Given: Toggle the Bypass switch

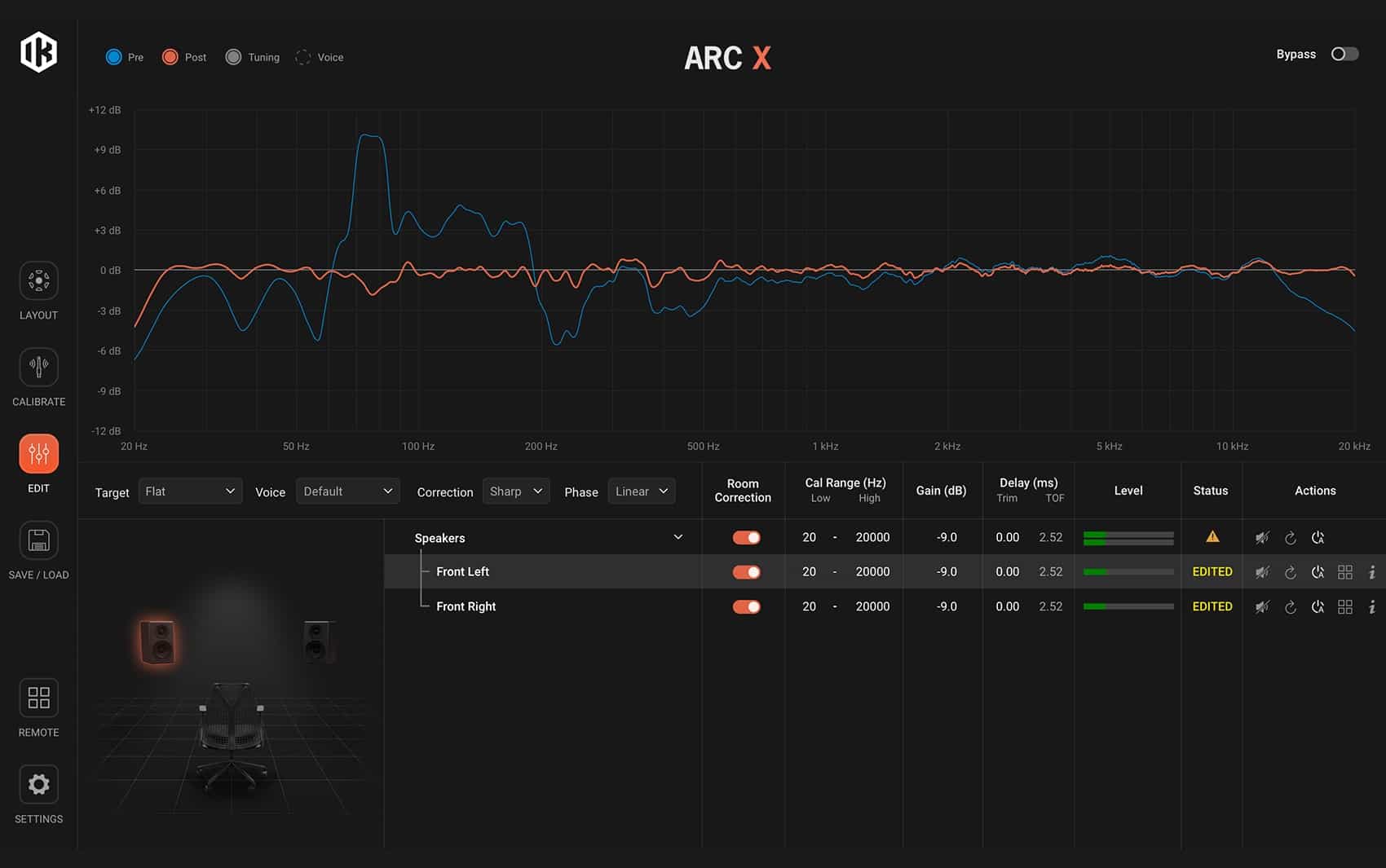Looking at the screenshot, I should tap(1344, 54).
